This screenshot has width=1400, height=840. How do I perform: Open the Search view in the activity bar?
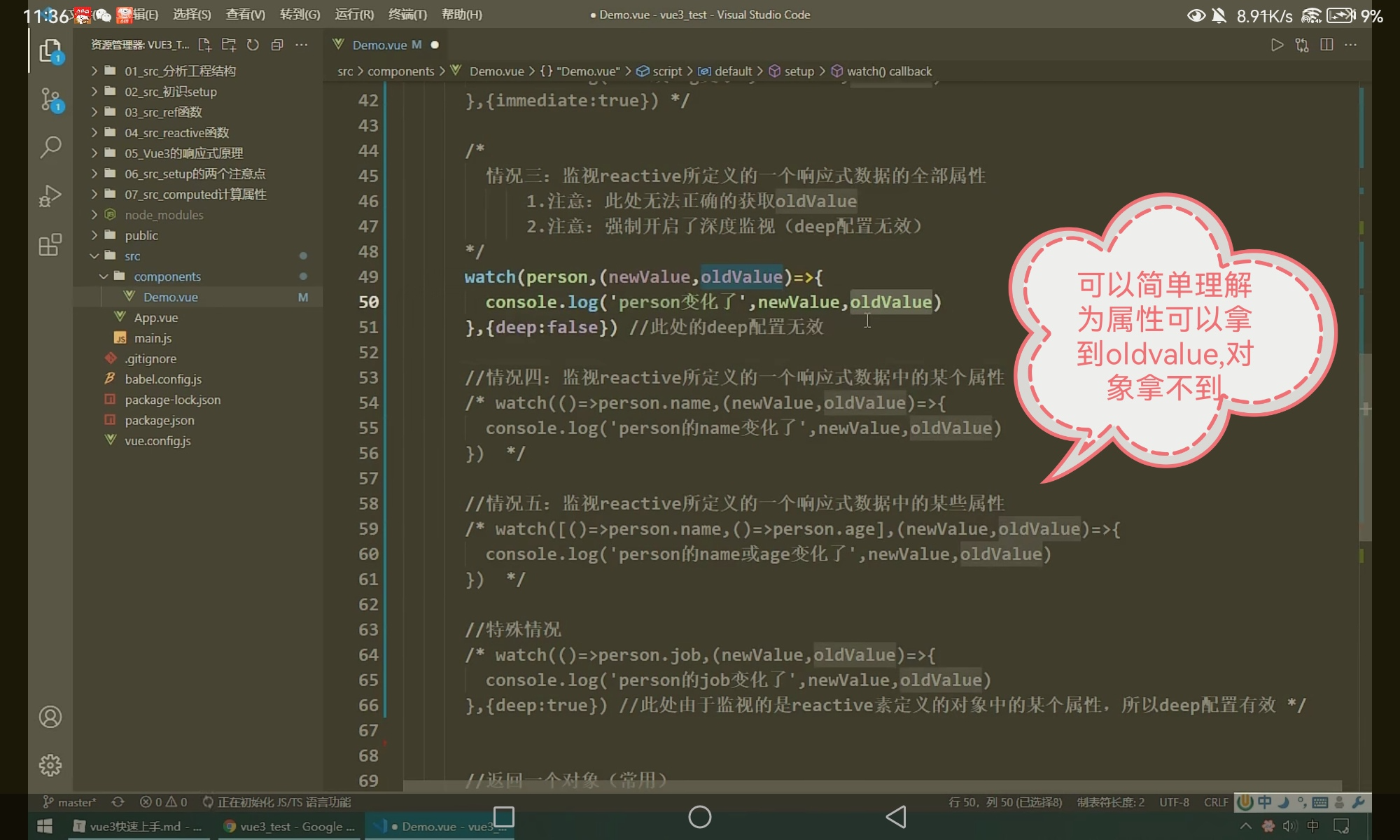click(x=50, y=147)
